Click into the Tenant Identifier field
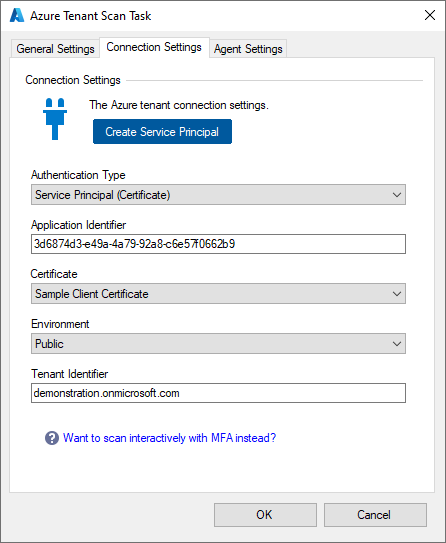446x543 pixels. pyautogui.click(x=218, y=393)
